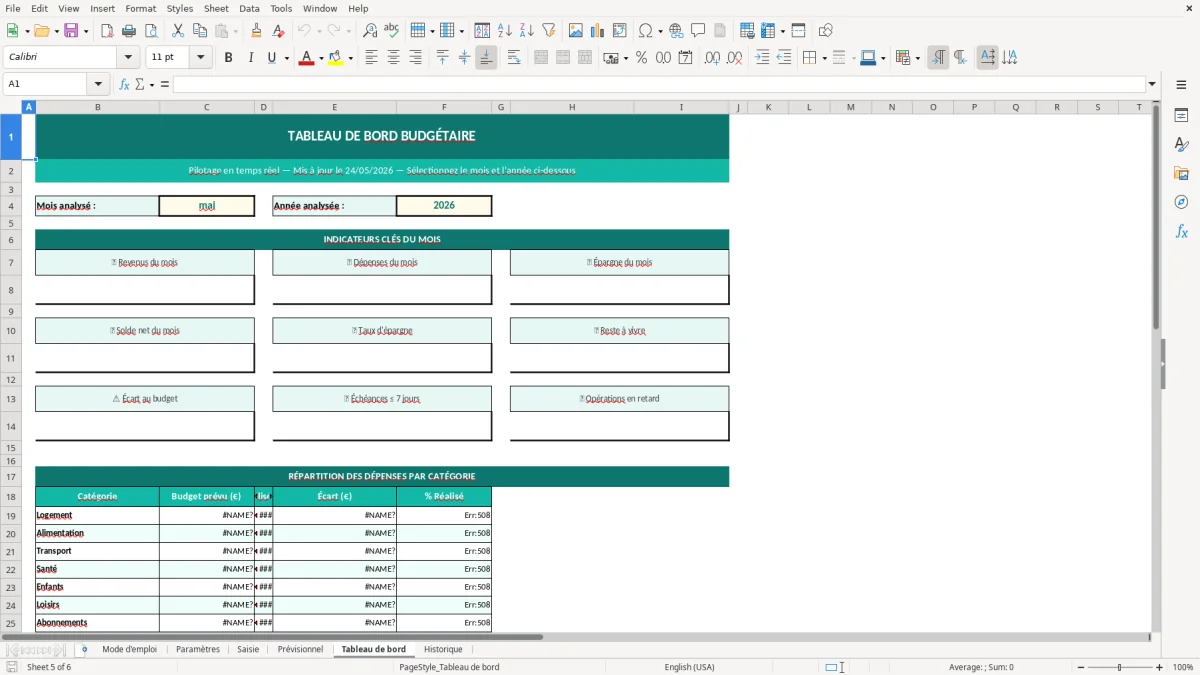The height and width of the screenshot is (675, 1200).
Task: Apply the yellow background color
Action: (335, 58)
